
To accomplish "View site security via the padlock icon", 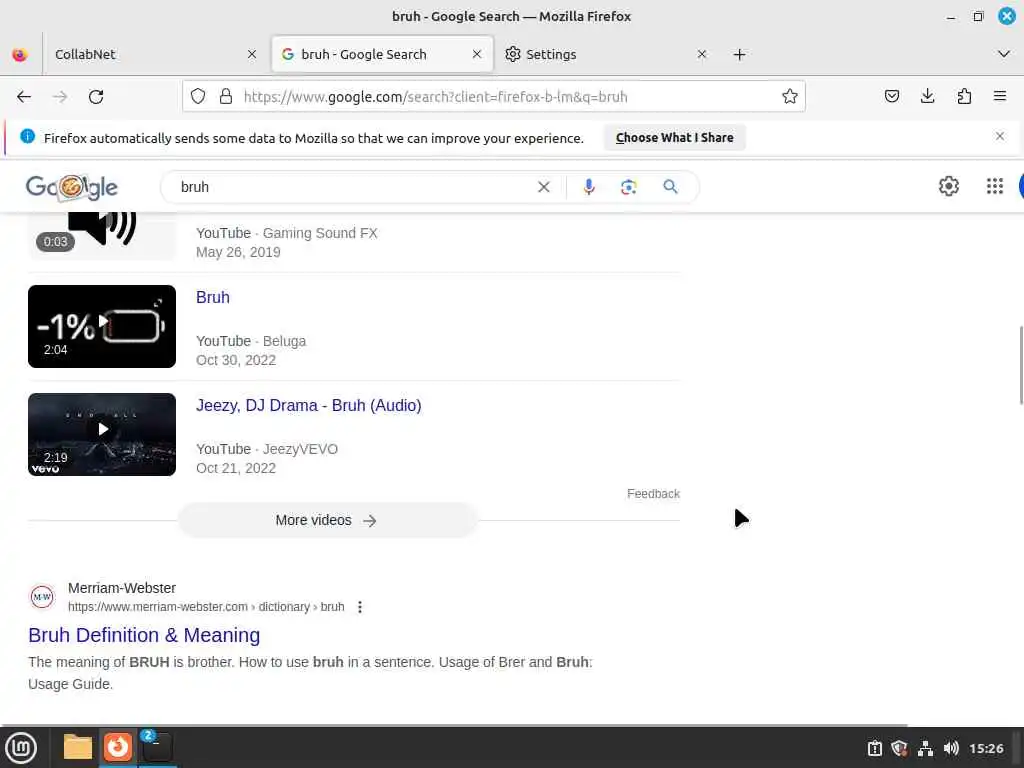I will coord(226,97).
